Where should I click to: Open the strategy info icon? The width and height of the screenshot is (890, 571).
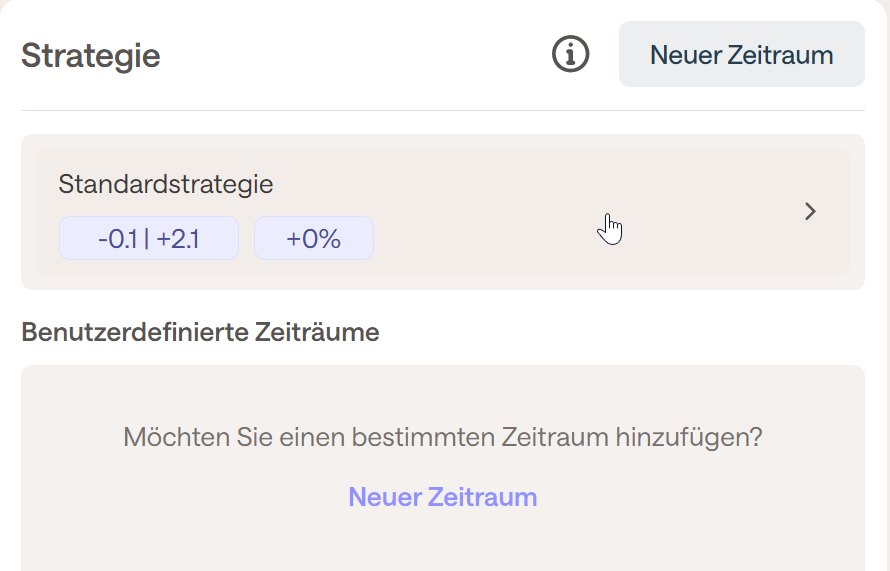click(571, 54)
